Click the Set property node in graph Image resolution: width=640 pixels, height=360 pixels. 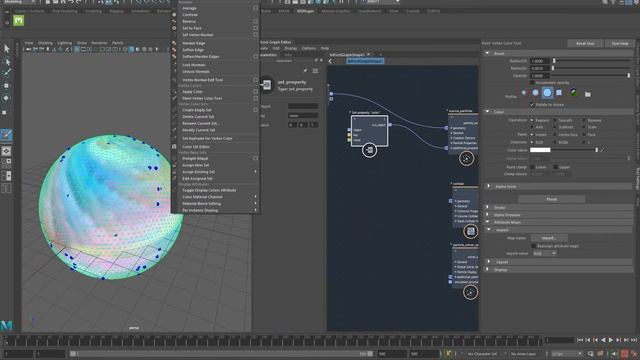pos(369,131)
